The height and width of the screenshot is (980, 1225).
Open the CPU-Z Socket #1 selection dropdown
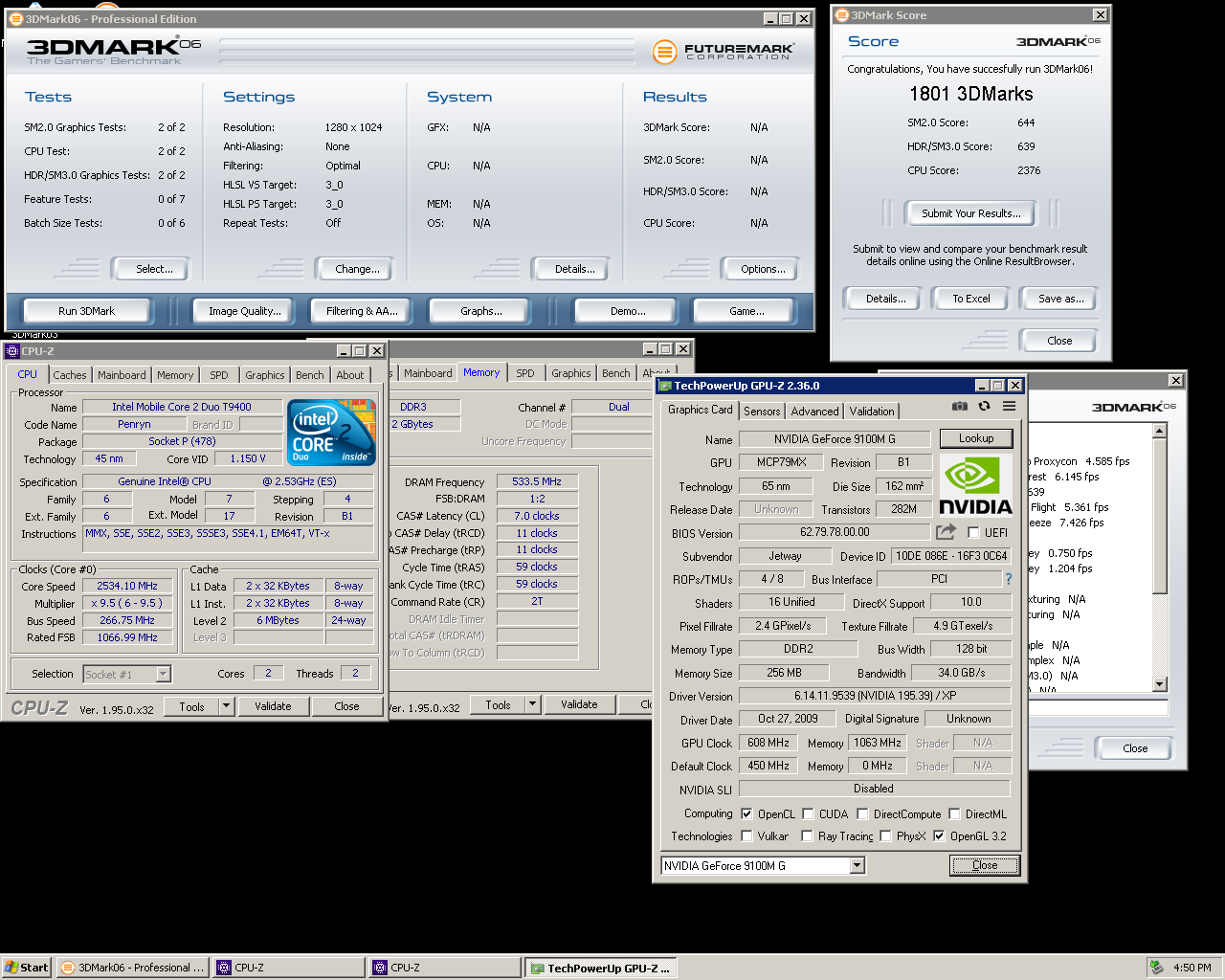point(163,675)
